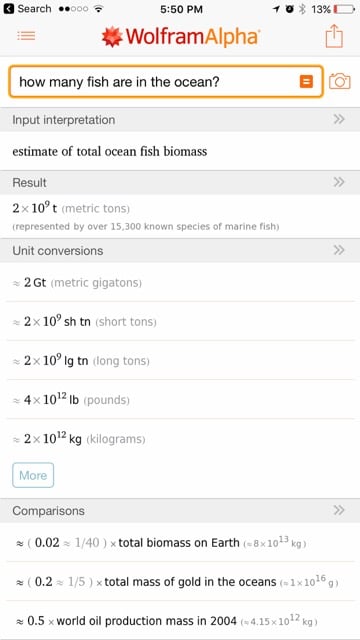
Task: Tap the total biomass on Earth comparison
Action: 180,543
